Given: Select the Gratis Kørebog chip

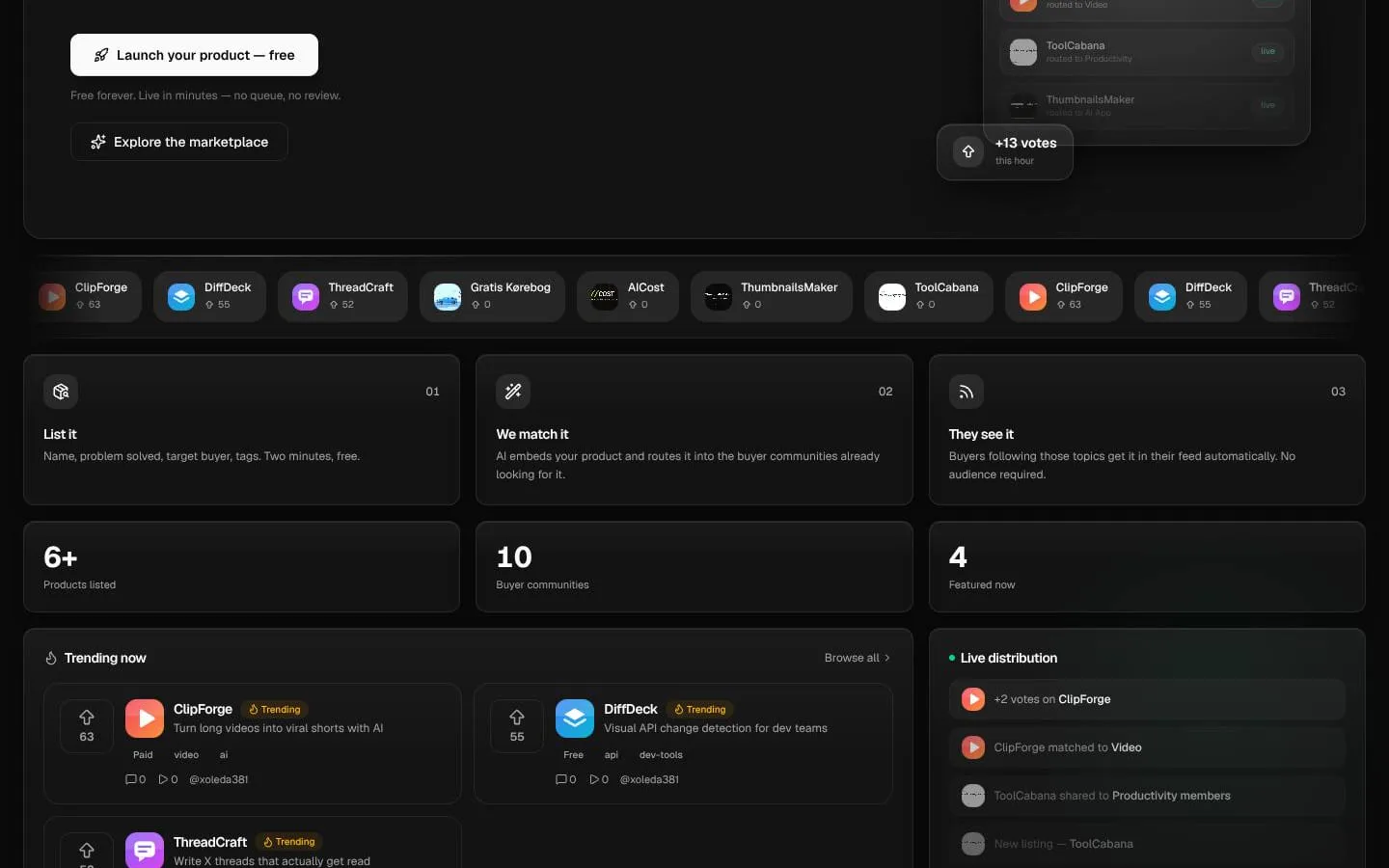Looking at the screenshot, I should click(x=492, y=296).
